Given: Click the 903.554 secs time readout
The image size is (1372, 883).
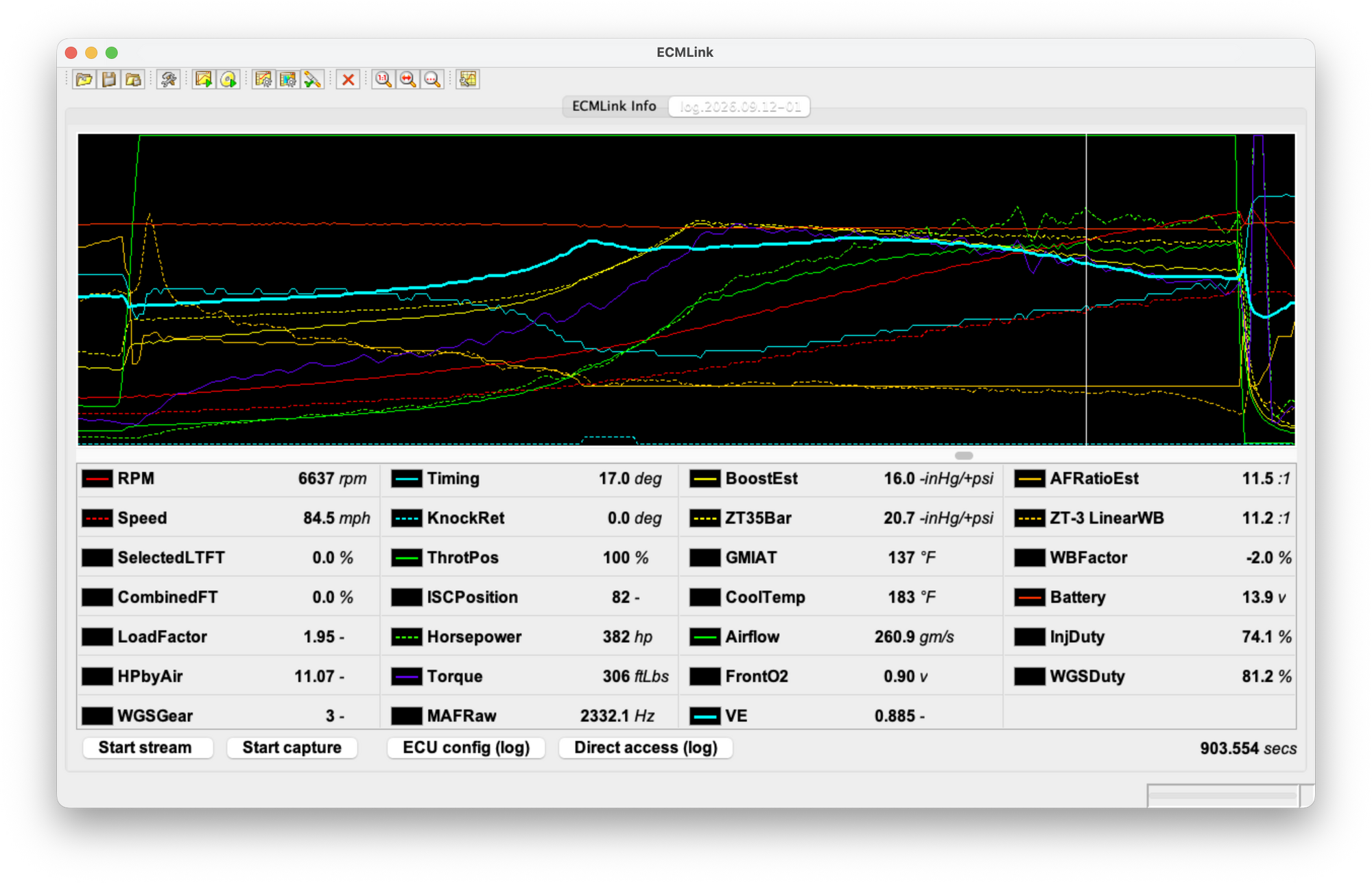Looking at the screenshot, I should point(1248,749).
